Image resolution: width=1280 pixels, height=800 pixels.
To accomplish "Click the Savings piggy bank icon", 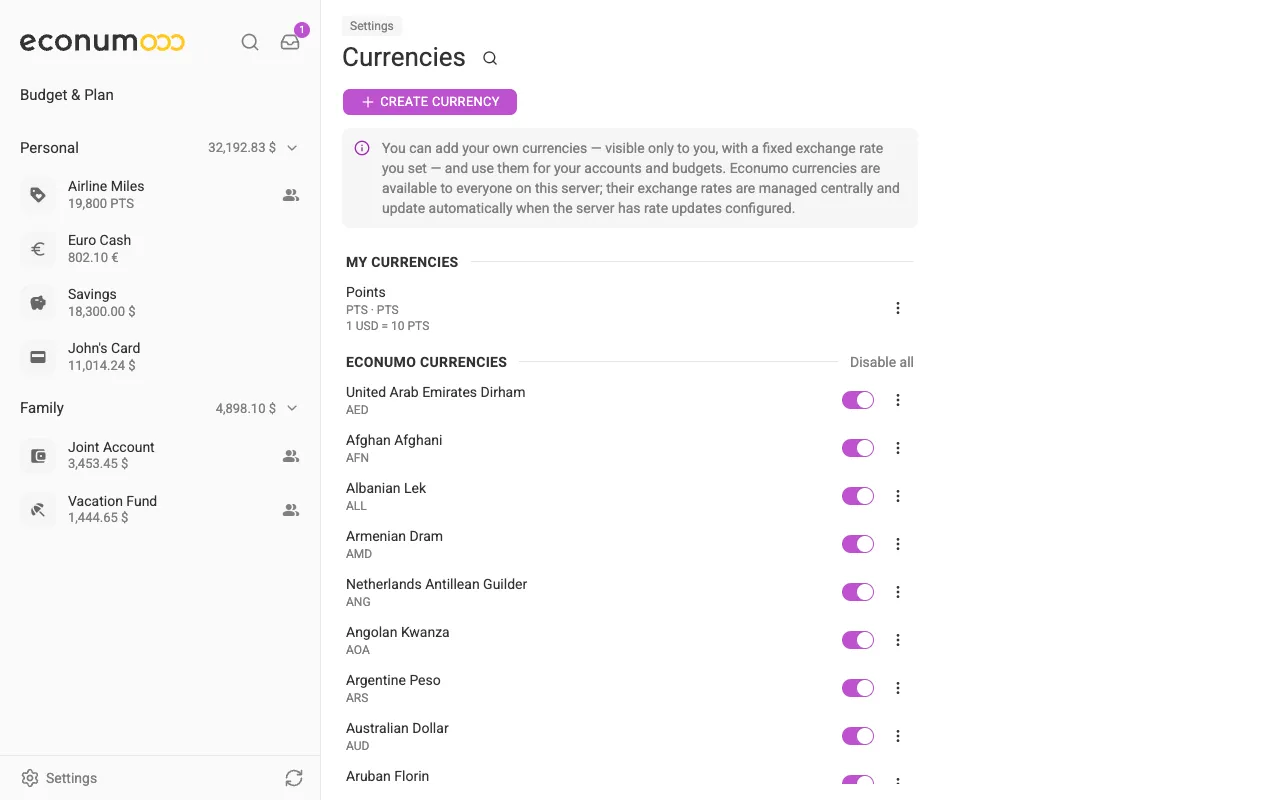I will (38, 303).
